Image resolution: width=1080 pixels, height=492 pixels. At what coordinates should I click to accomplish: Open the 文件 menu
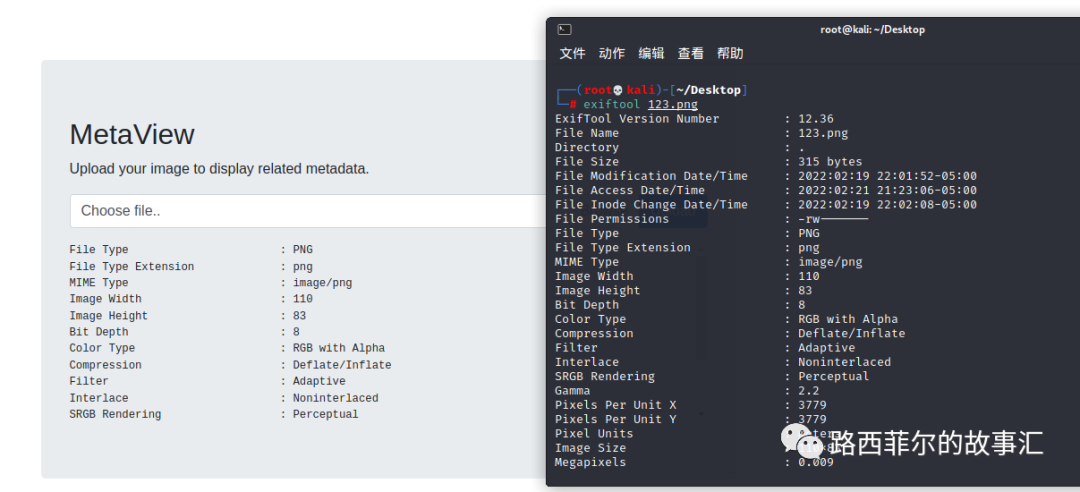click(x=572, y=54)
